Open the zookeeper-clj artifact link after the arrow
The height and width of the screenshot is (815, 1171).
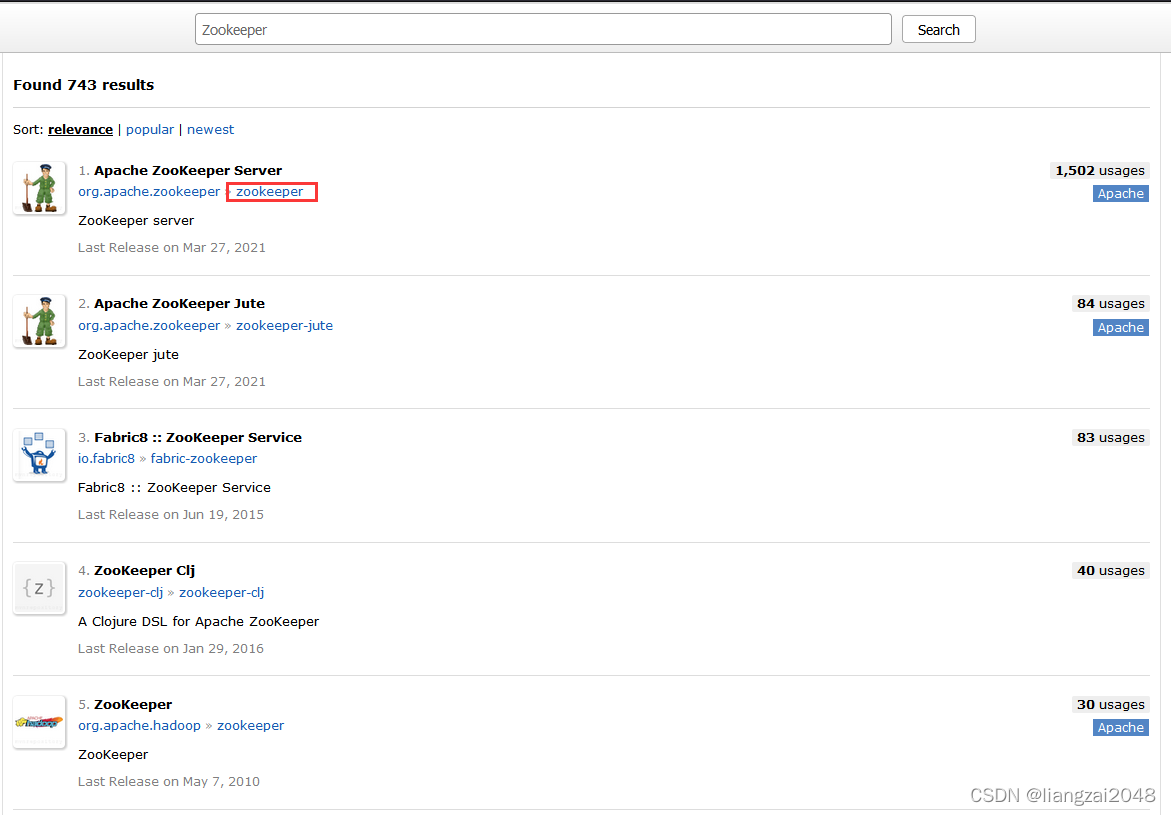click(222, 592)
